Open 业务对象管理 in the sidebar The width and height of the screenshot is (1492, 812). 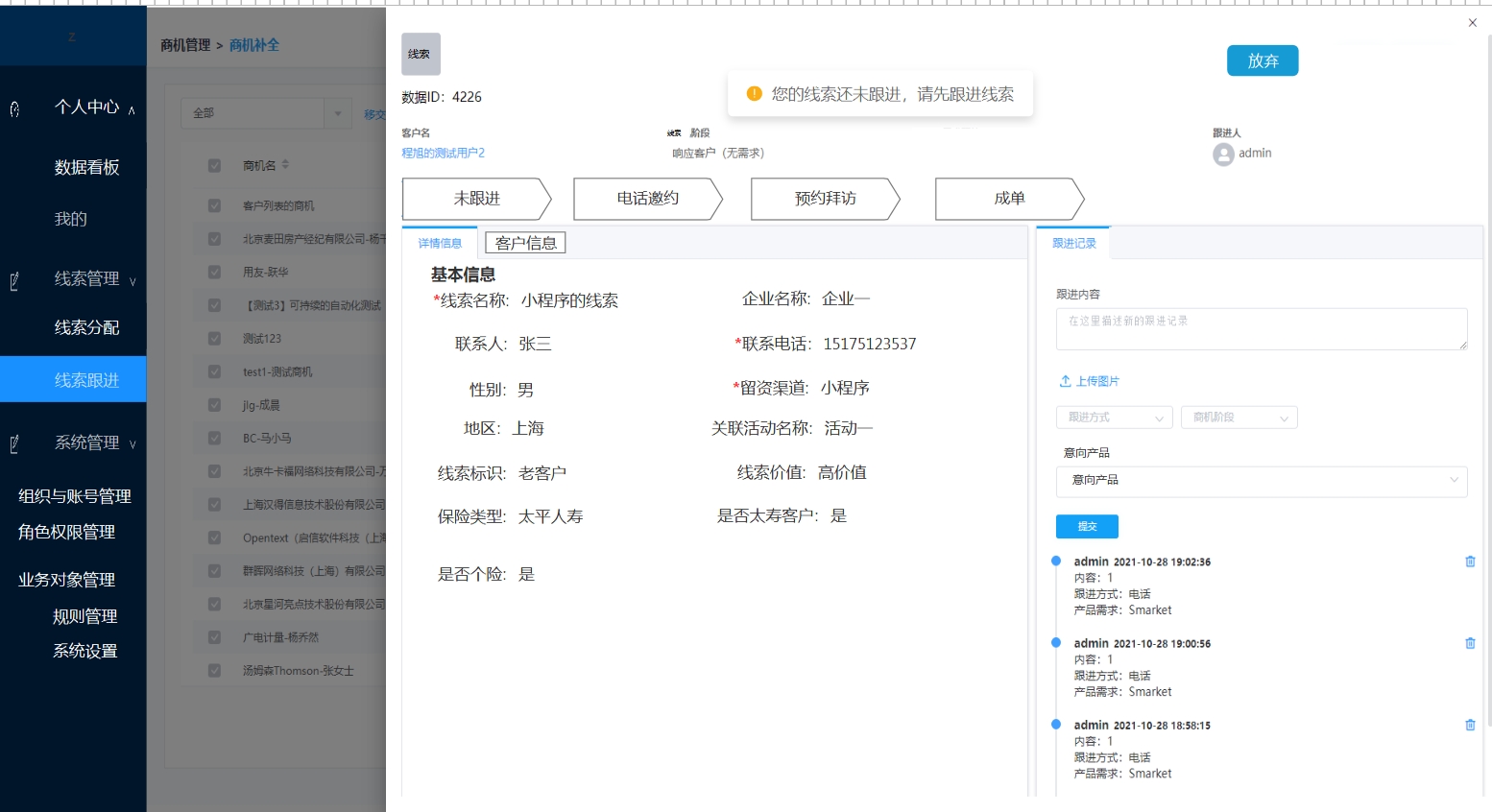pos(66,580)
